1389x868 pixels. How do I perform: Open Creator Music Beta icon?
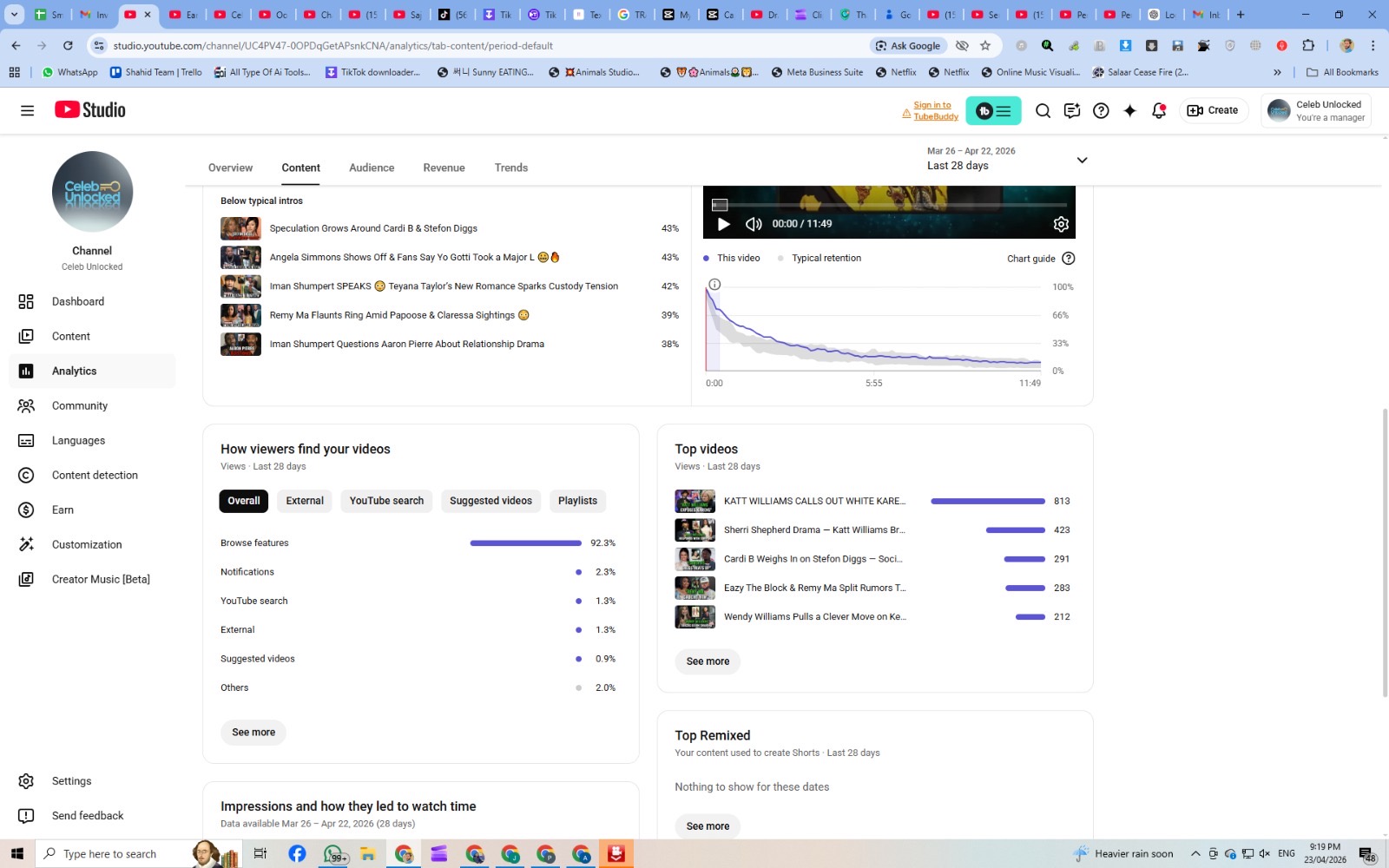click(x=26, y=579)
